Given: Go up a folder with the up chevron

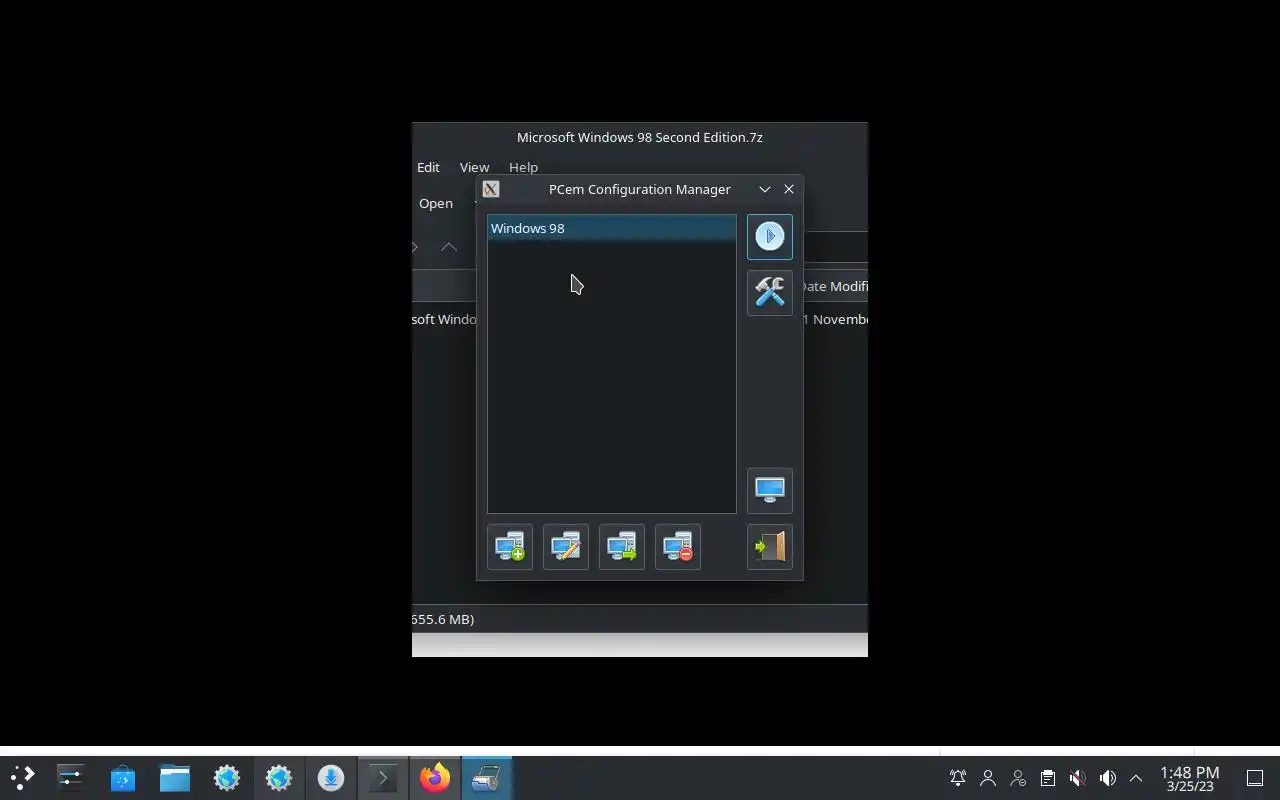Looking at the screenshot, I should click(x=449, y=247).
